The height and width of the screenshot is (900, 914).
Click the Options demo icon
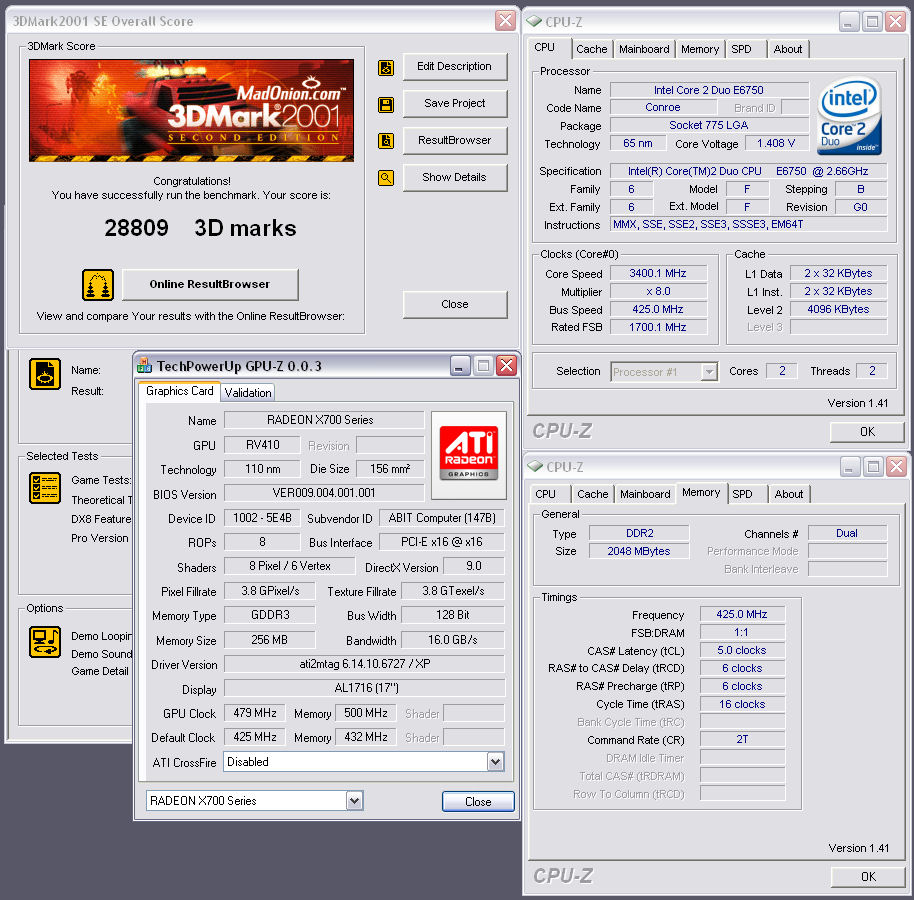click(45, 642)
